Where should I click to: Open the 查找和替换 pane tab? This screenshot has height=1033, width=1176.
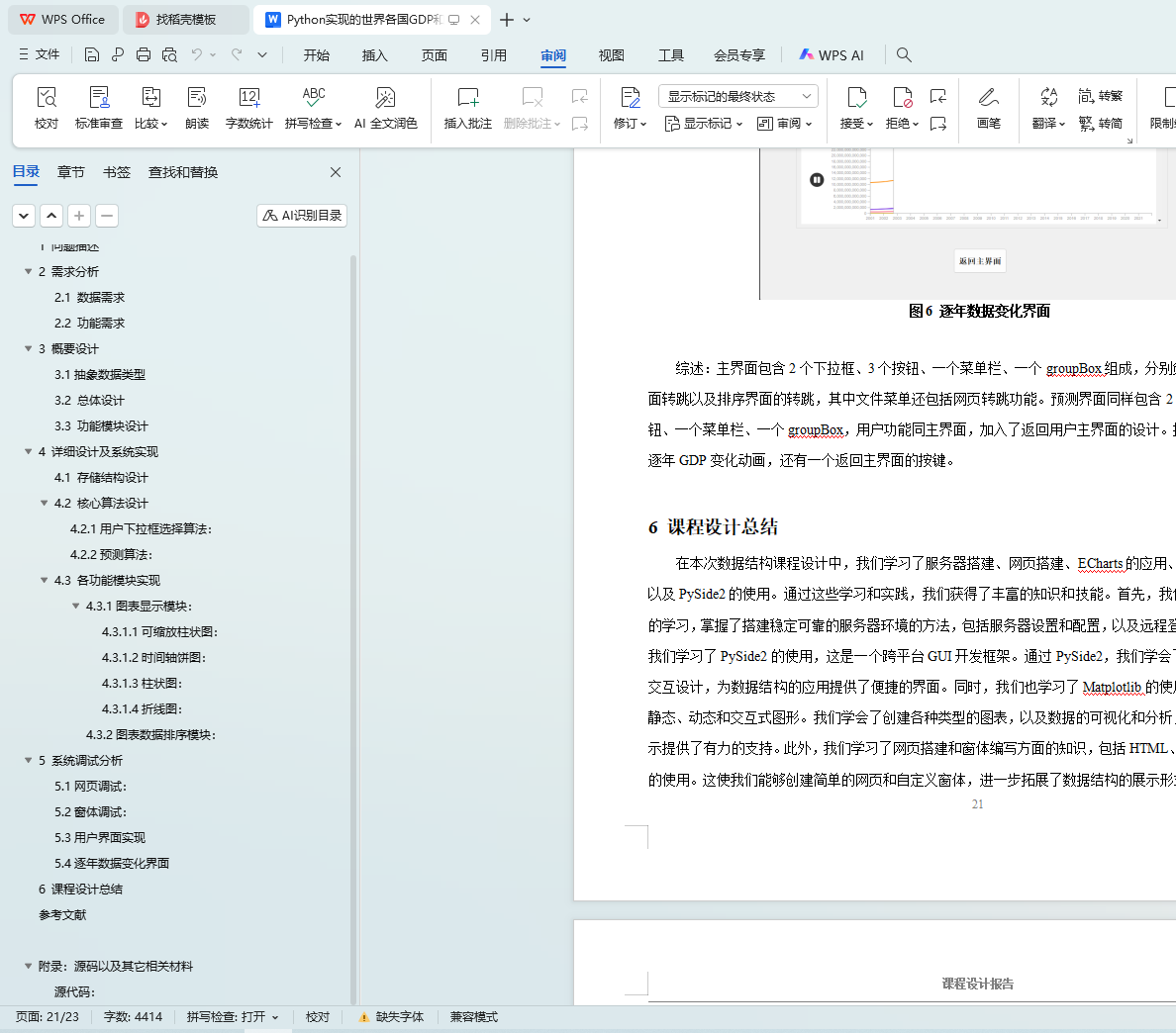pos(183,172)
